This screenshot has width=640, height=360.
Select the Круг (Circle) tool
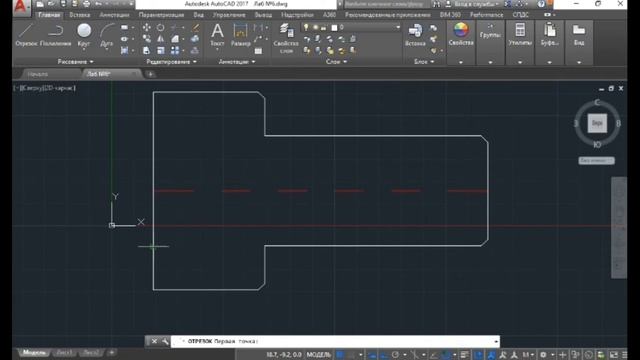coord(84,34)
